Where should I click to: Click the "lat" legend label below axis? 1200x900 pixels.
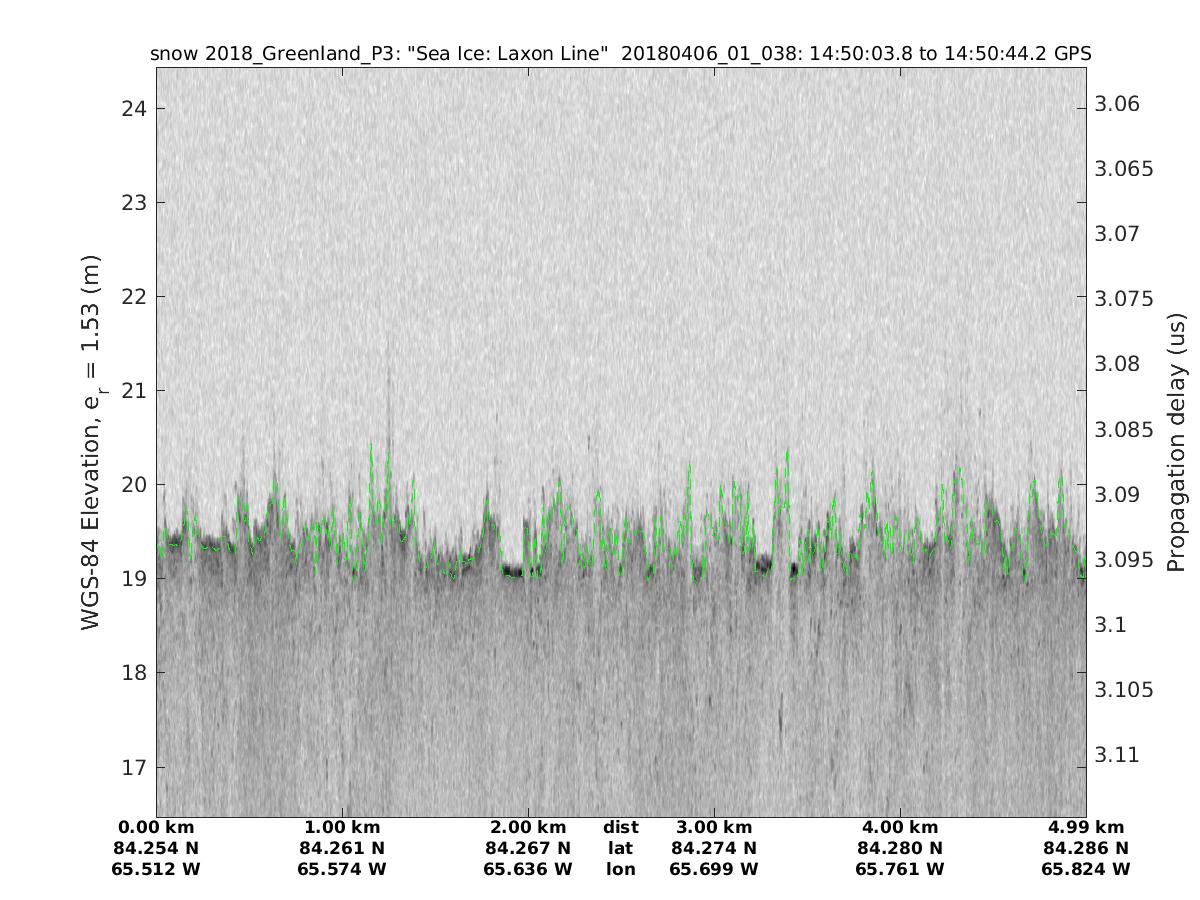click(x=620, y=848)
